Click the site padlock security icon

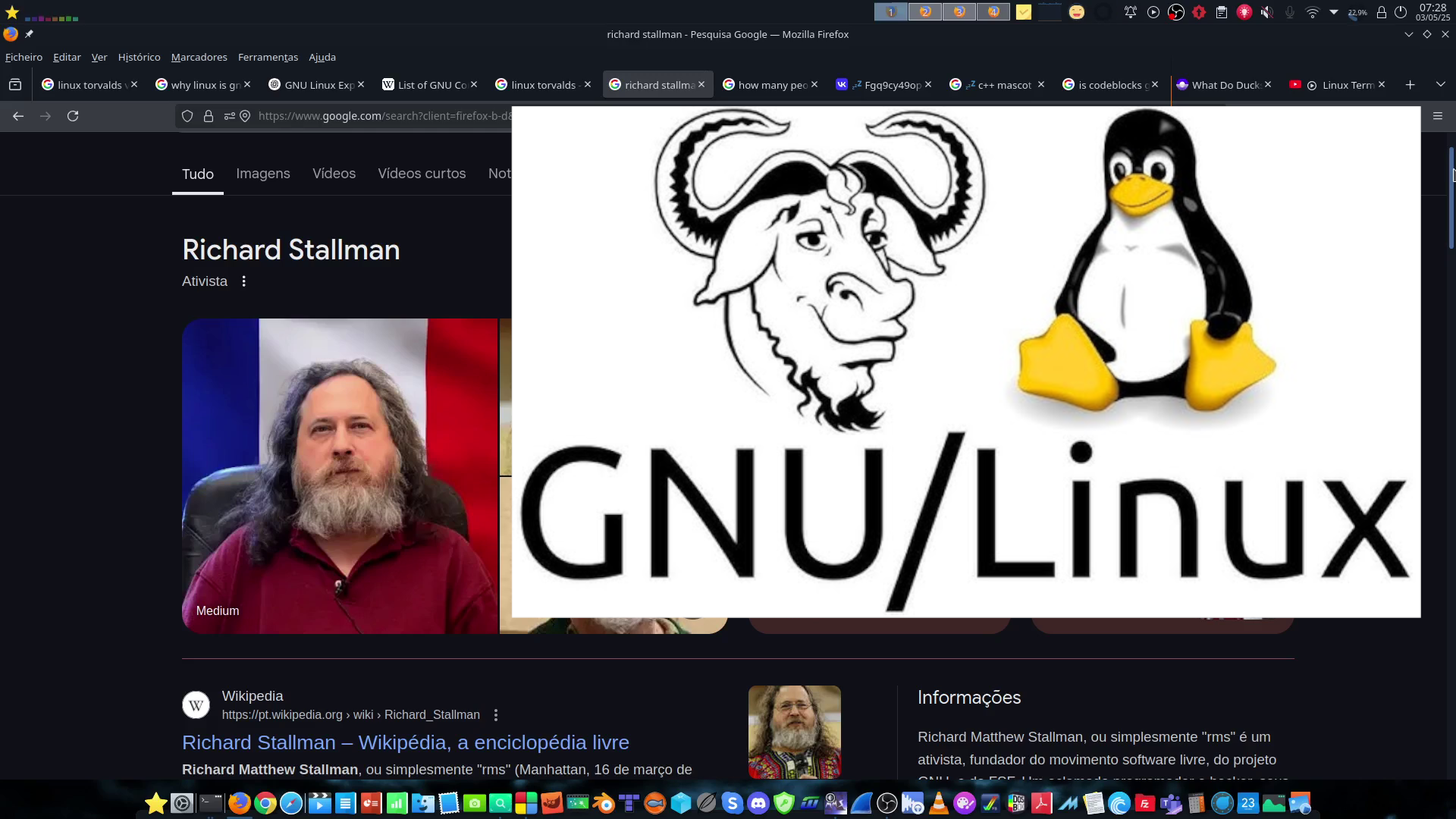[x=209, y=116]
